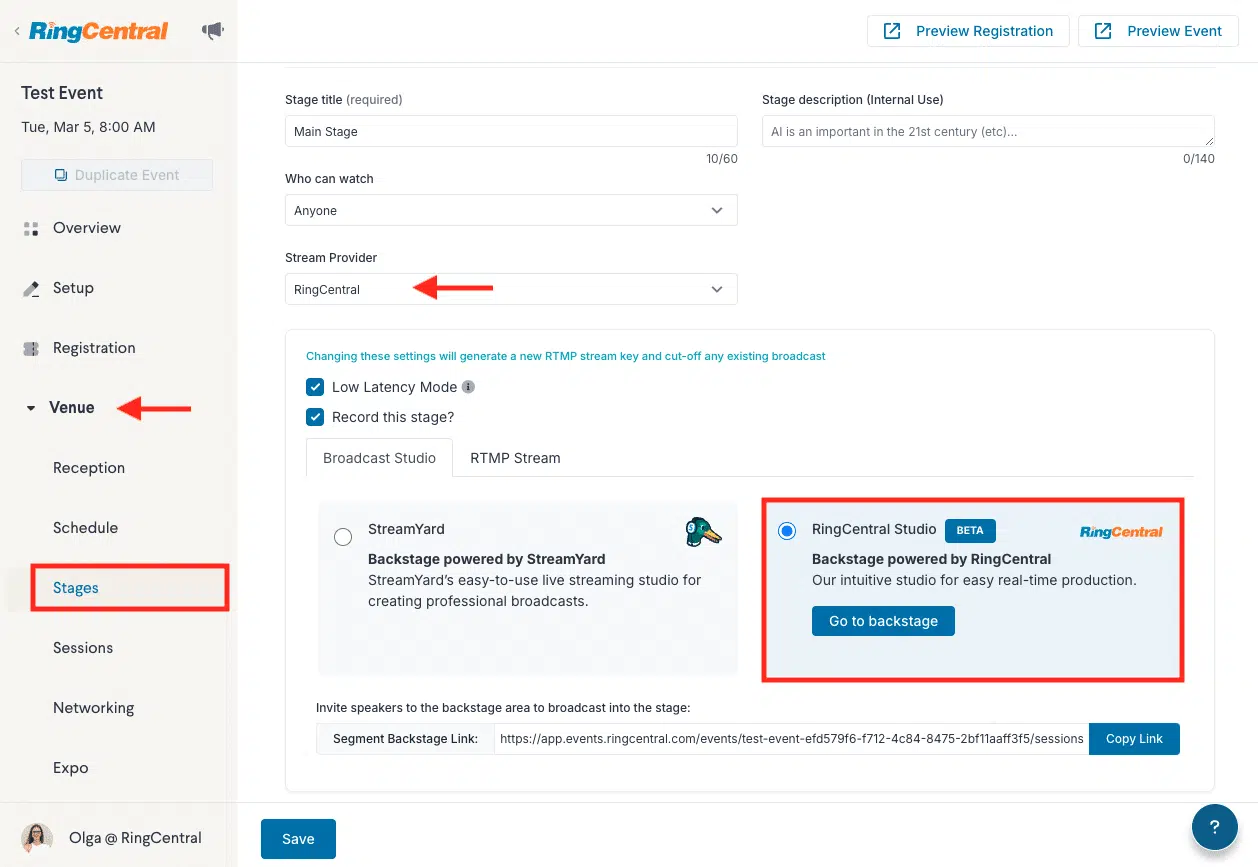Open the Stream Provider dropdown
Screen dimensions: 1258x867
coord(511,289)
